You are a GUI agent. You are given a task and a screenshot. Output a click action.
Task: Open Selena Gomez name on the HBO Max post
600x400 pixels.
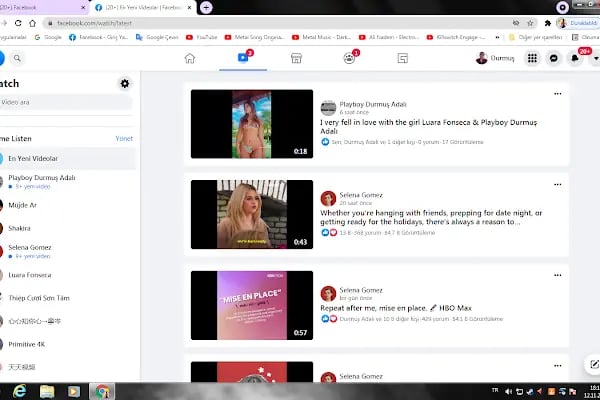(x=361, y=290)
